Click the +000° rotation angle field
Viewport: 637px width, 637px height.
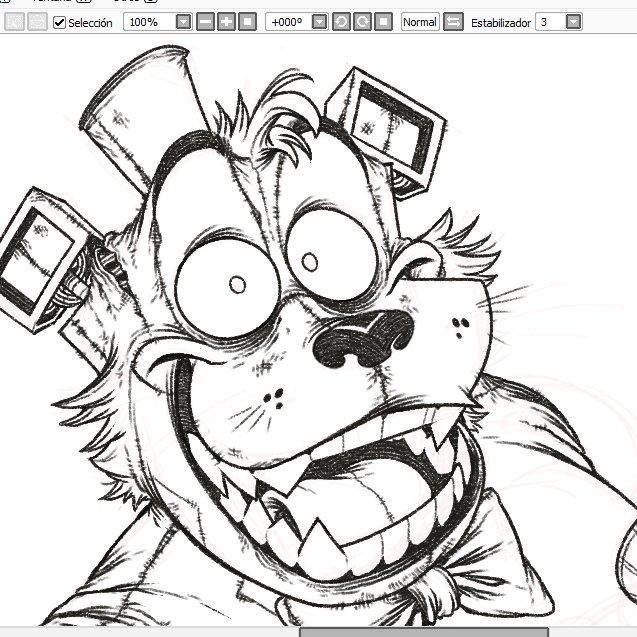[288, 22]
